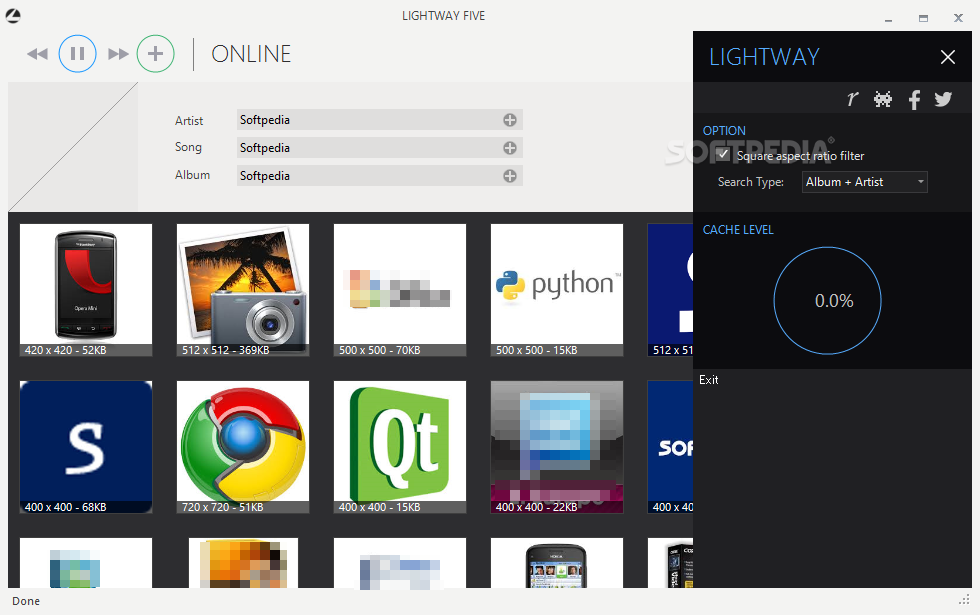Edit the Artist input field

pyautogui.click(x=380, y=120)
